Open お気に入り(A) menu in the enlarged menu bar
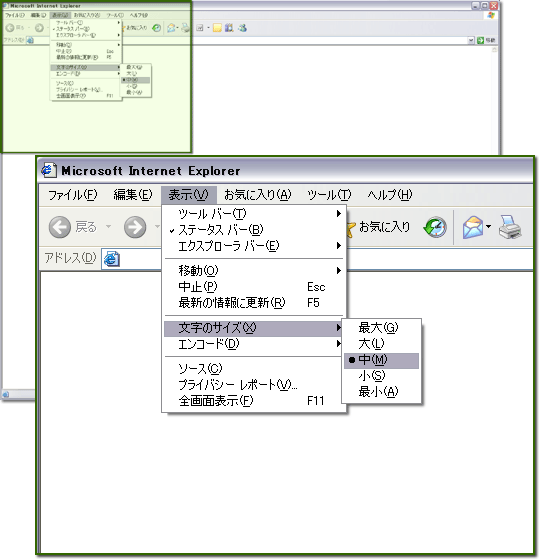The width and height of the screenshot is (540, 560). pos(258,195)
